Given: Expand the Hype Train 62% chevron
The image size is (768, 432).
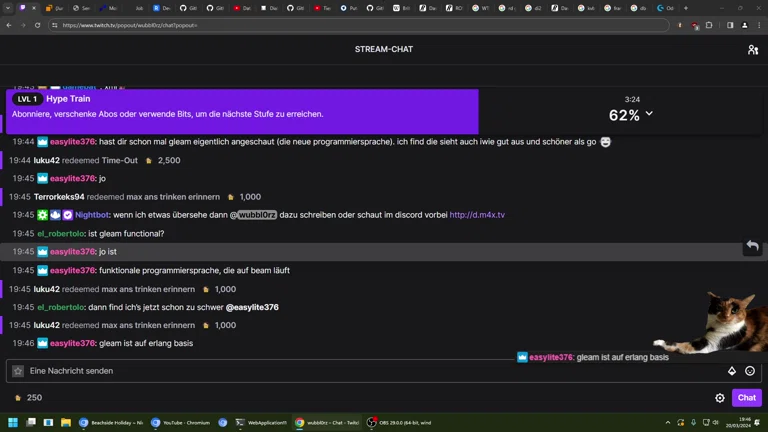Looking at the screenshot, I should pos(649,113).
